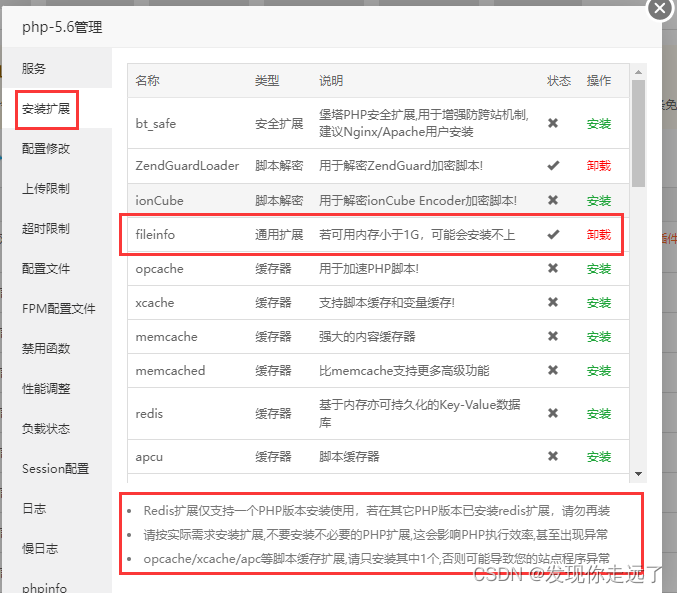Install the ionCube extension

coord(598,200)
